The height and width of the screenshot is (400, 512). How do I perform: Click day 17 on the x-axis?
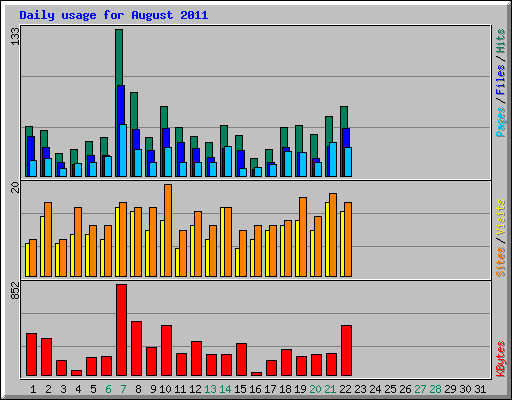coord(270,389)
